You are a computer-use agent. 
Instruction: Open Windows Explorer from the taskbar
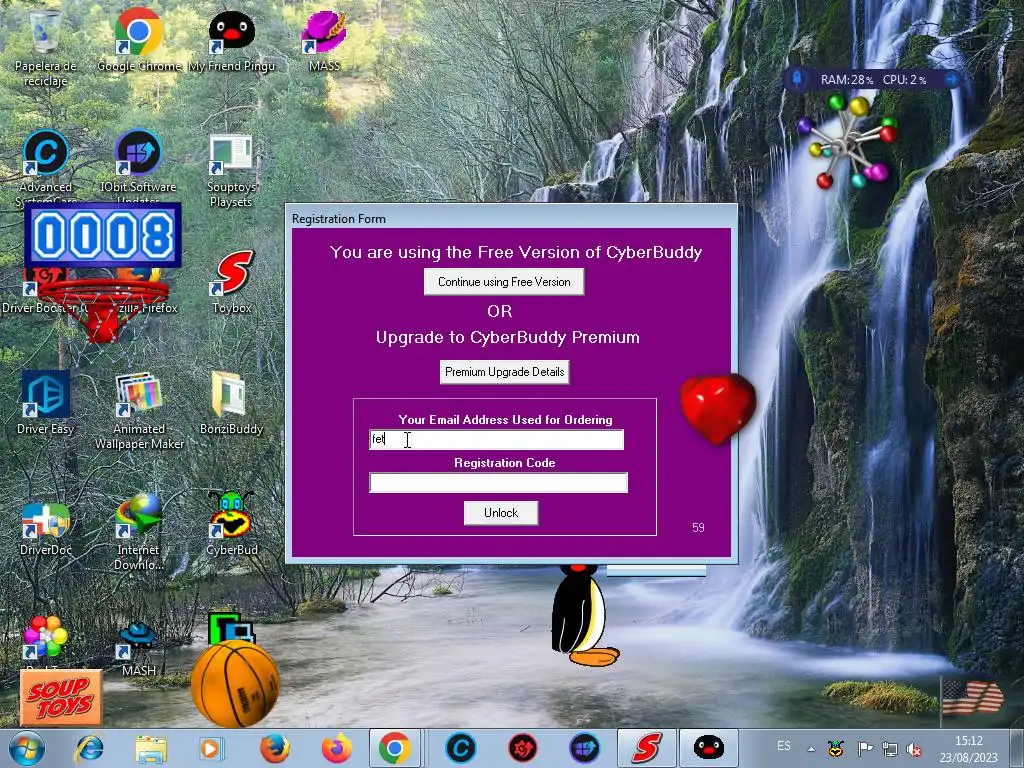pos(151,748)
